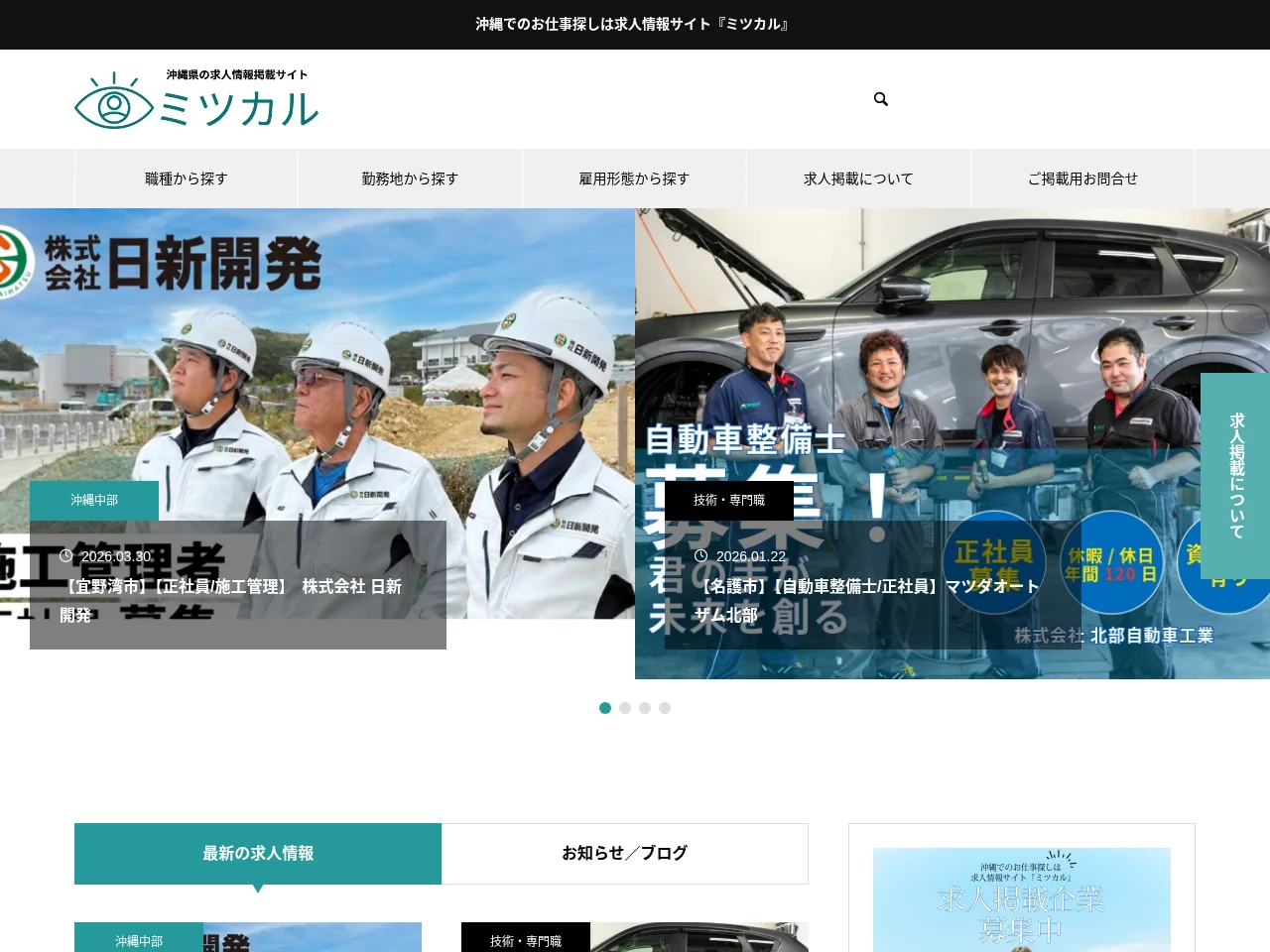Screen dimensions: 1270x952
Task: Click the search magnifier icon
Action: coord(881,99)
